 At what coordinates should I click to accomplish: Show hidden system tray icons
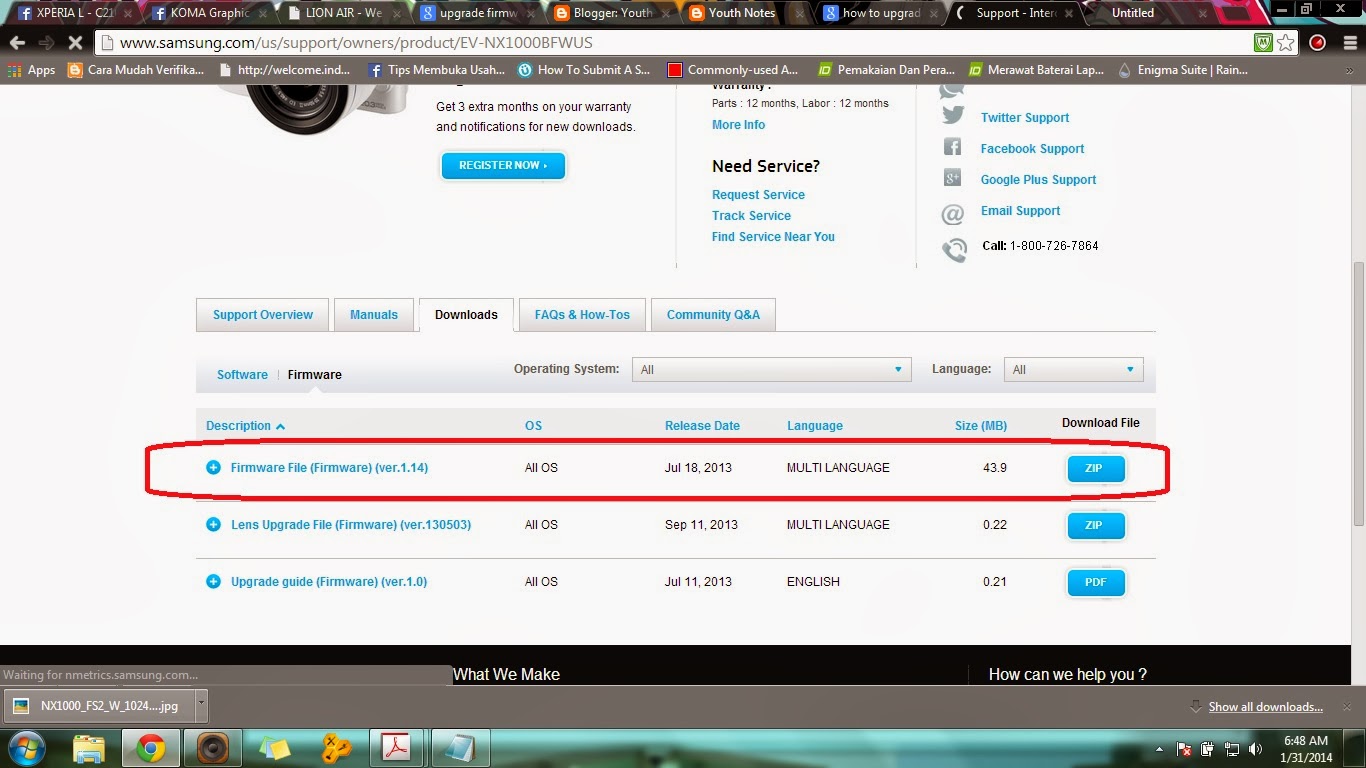click(x=1159, y=748)
